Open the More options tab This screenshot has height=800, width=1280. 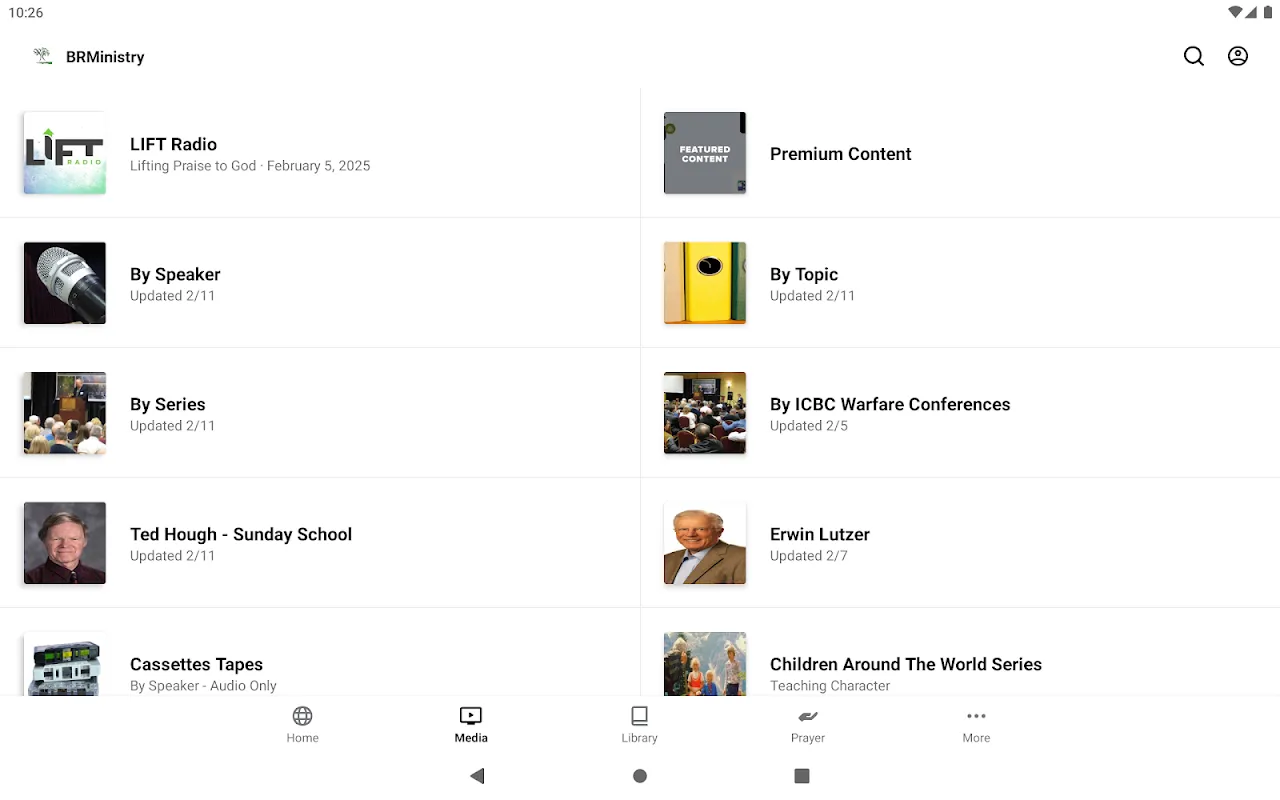(x=976, y=724)
